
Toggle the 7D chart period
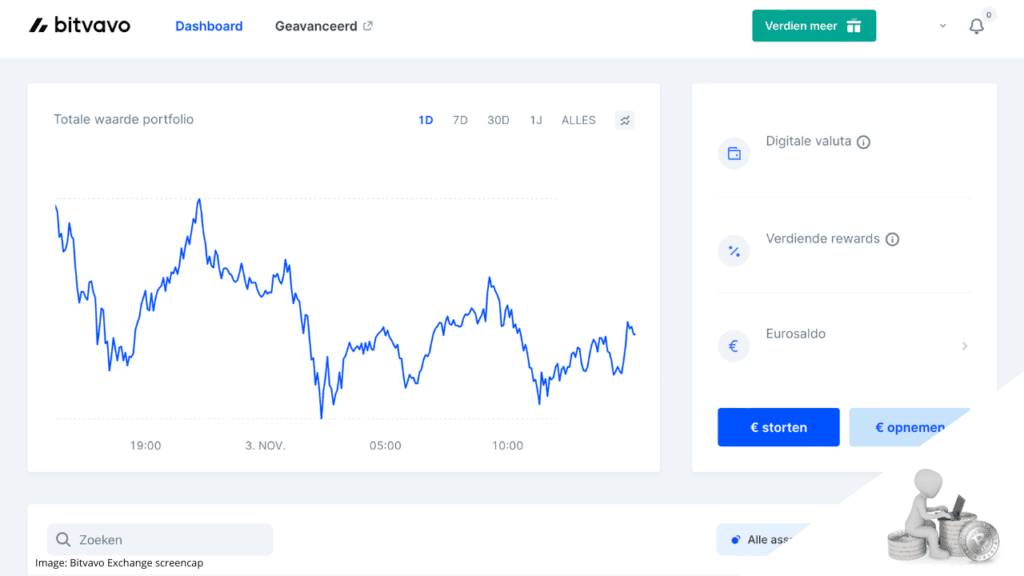459,119
